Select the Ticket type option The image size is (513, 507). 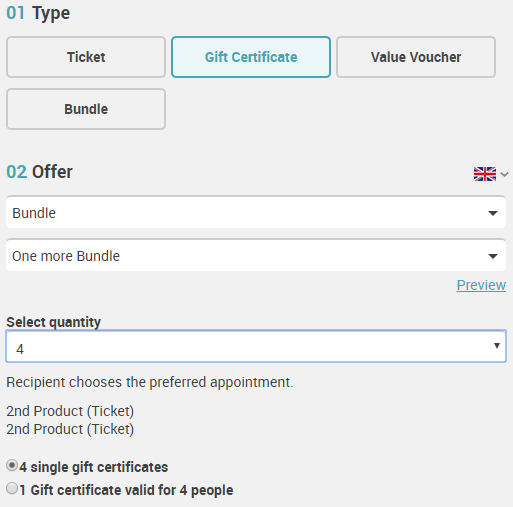(86, 57)
